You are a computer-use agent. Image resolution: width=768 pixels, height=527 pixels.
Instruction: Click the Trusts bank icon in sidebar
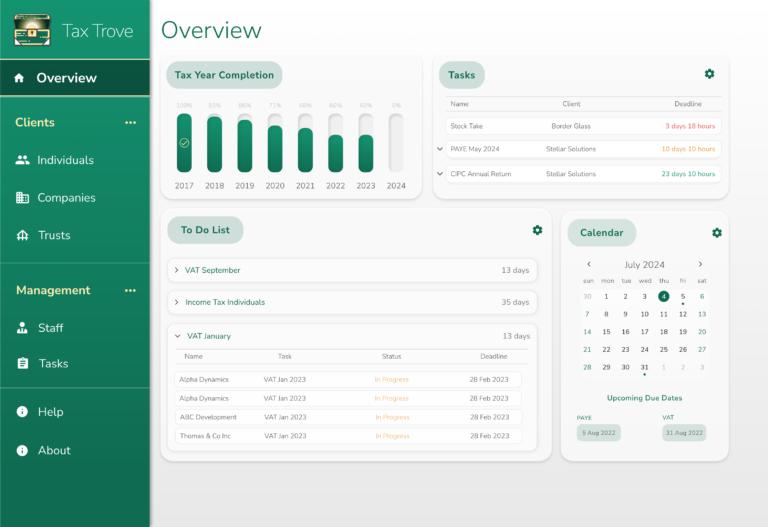22,236
